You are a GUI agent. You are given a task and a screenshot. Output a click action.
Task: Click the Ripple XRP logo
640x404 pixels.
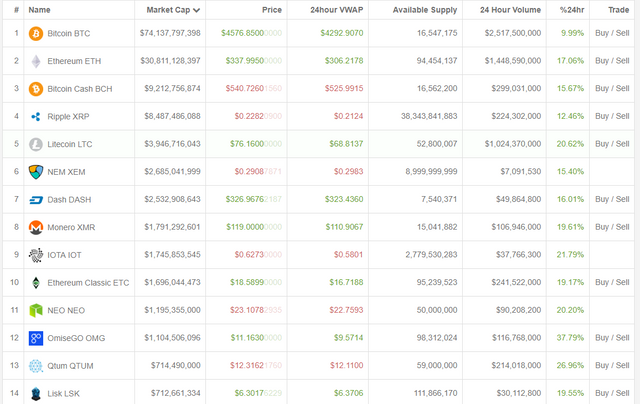pyautogui.click(x=36, y=117)
